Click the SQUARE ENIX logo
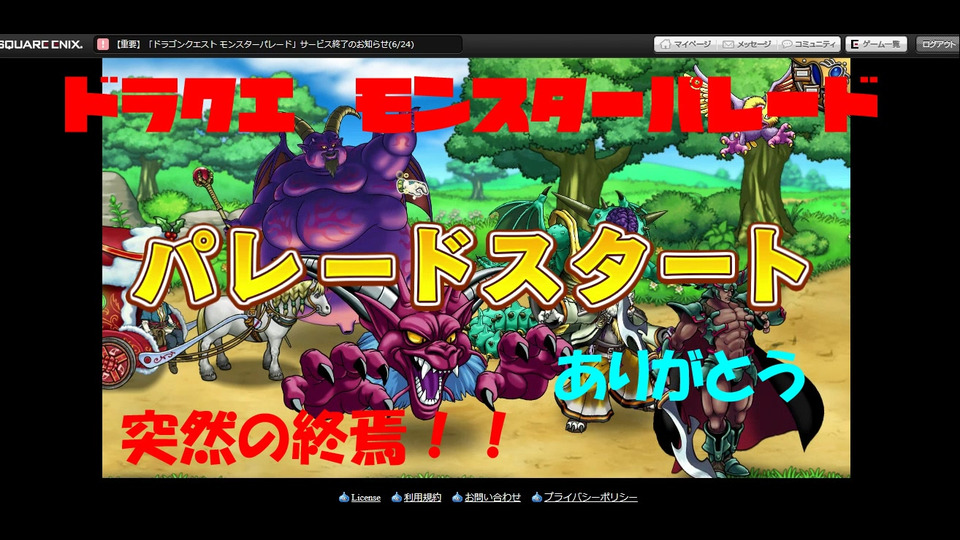 pyautogui.click(x=40, y=44)
